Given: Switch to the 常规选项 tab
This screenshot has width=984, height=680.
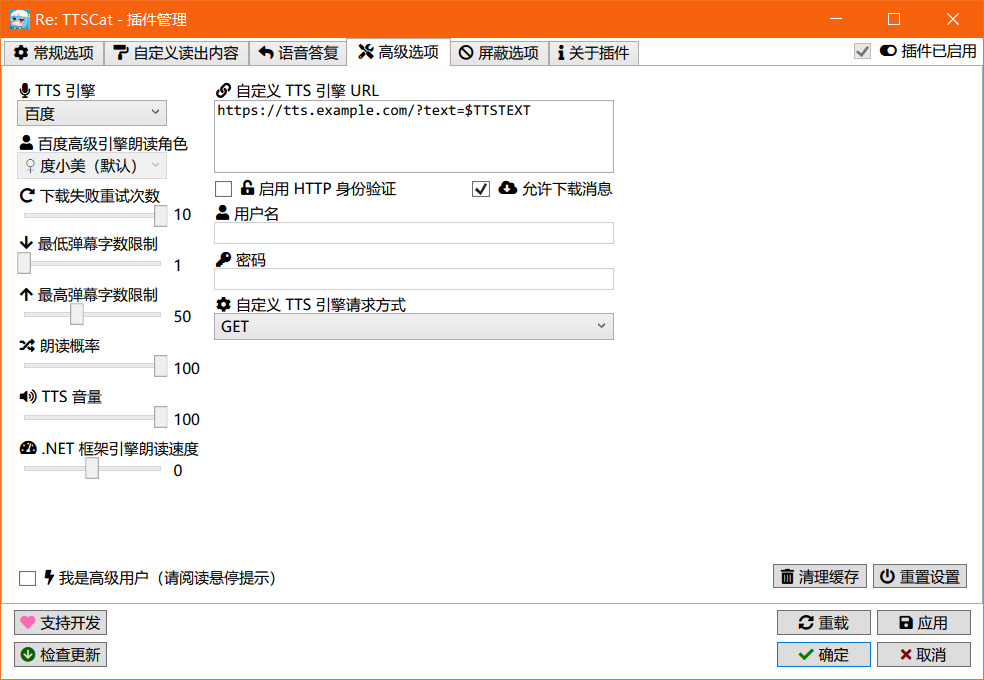Looking at the screenshot, I should (x=54, y=53).
